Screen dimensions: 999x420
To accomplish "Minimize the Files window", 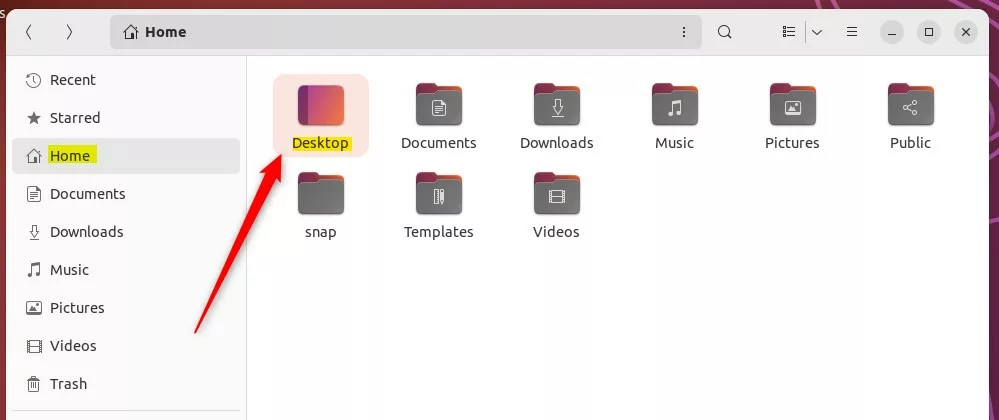I will click(x=892, y=32).
